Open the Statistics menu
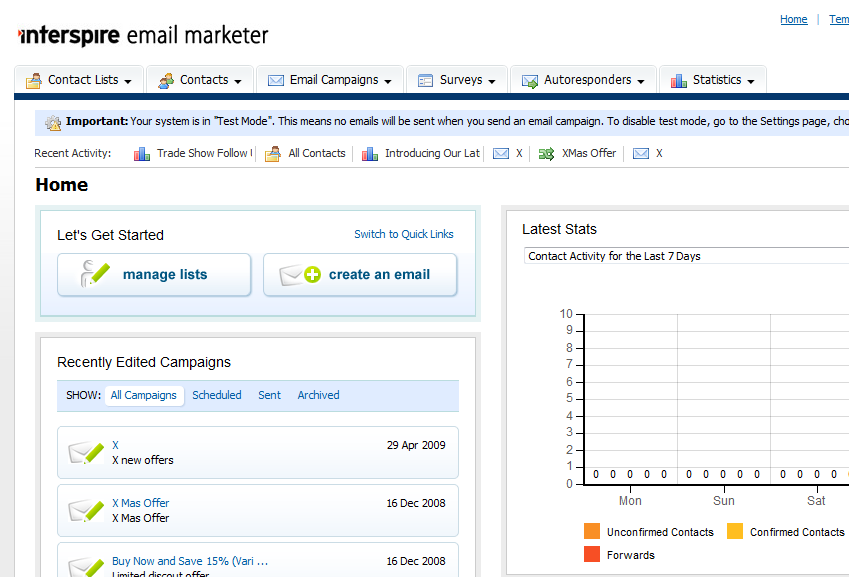 pyautogui.click(x=713, y=80)
